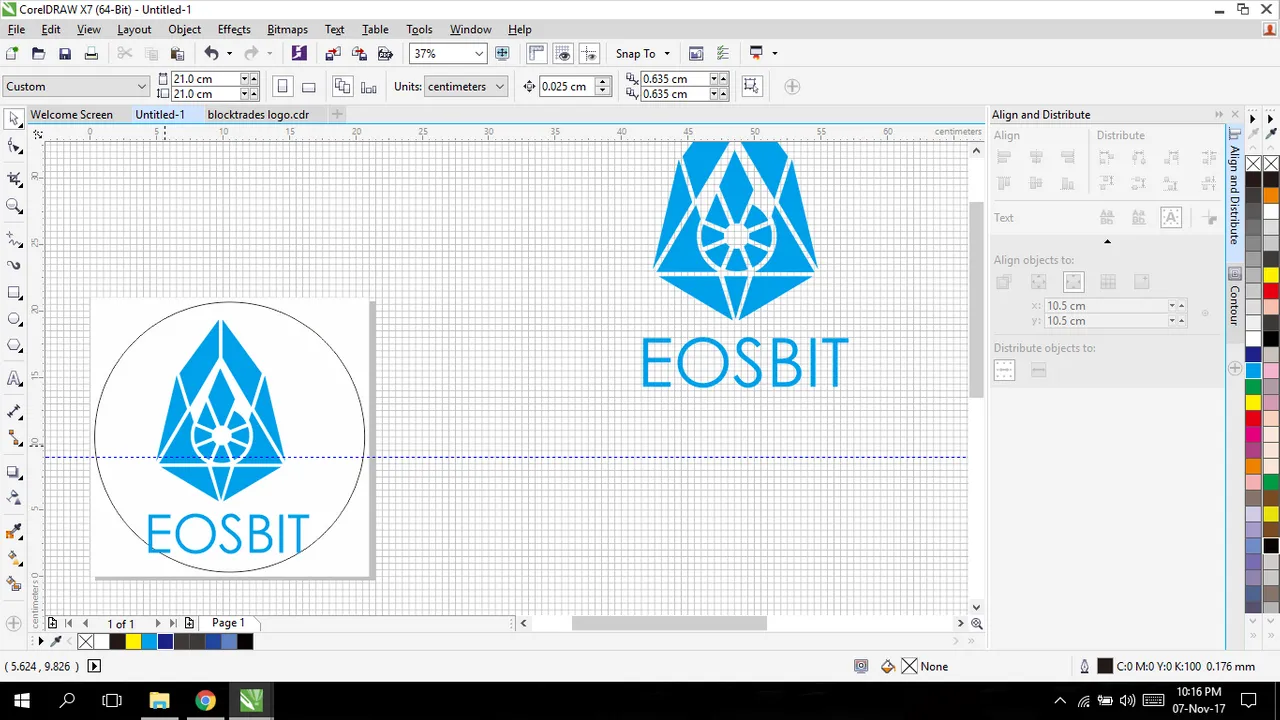This screenshot has width=1280, height=720.
Task: Collapse the text alignment section arrow
Action: tap(1107, 242)
